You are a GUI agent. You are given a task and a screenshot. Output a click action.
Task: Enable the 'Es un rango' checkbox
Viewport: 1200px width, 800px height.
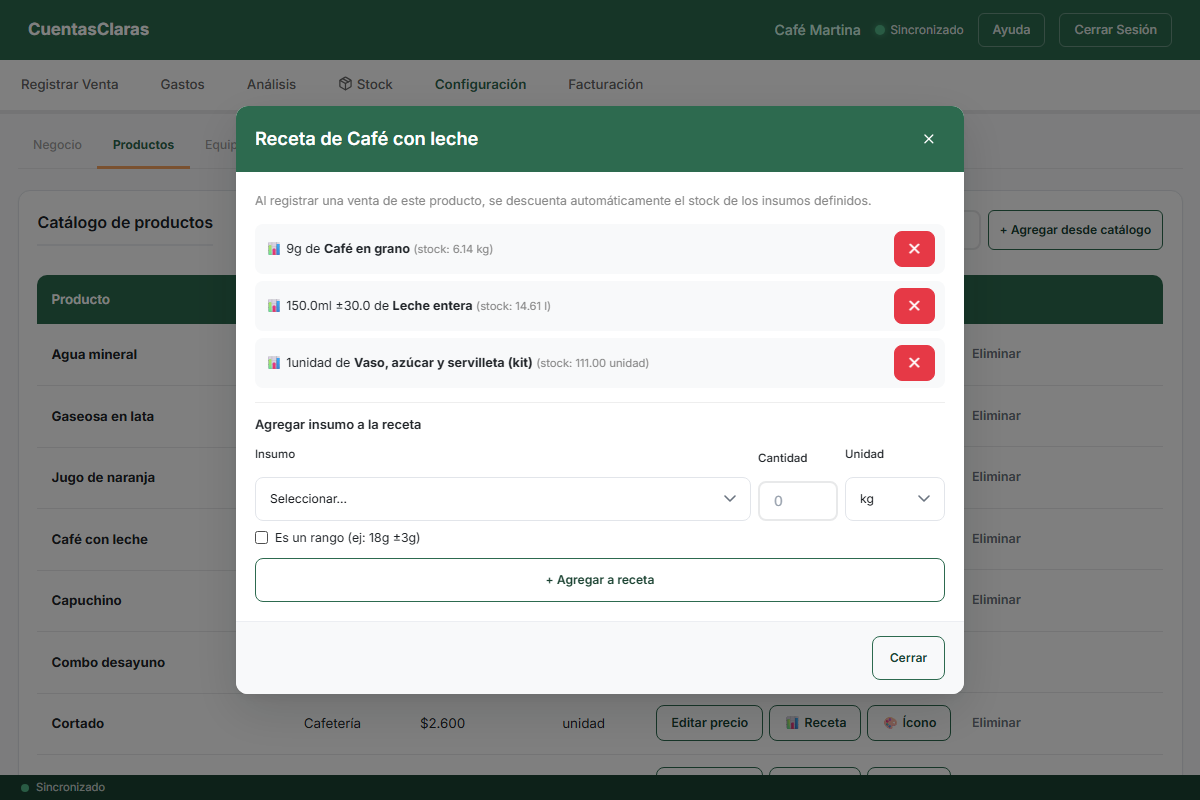262,538
